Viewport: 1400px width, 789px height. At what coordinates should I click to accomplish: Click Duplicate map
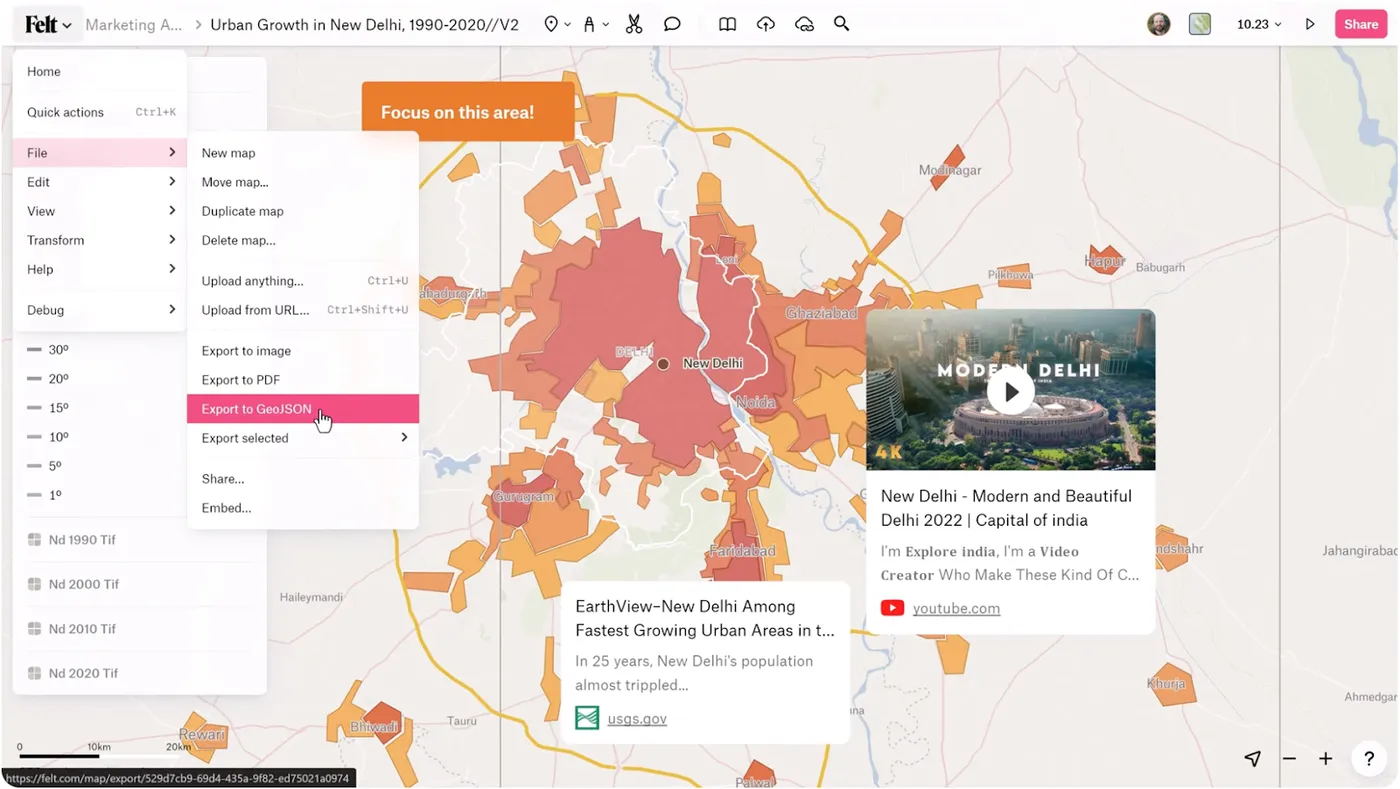(303, 211)
